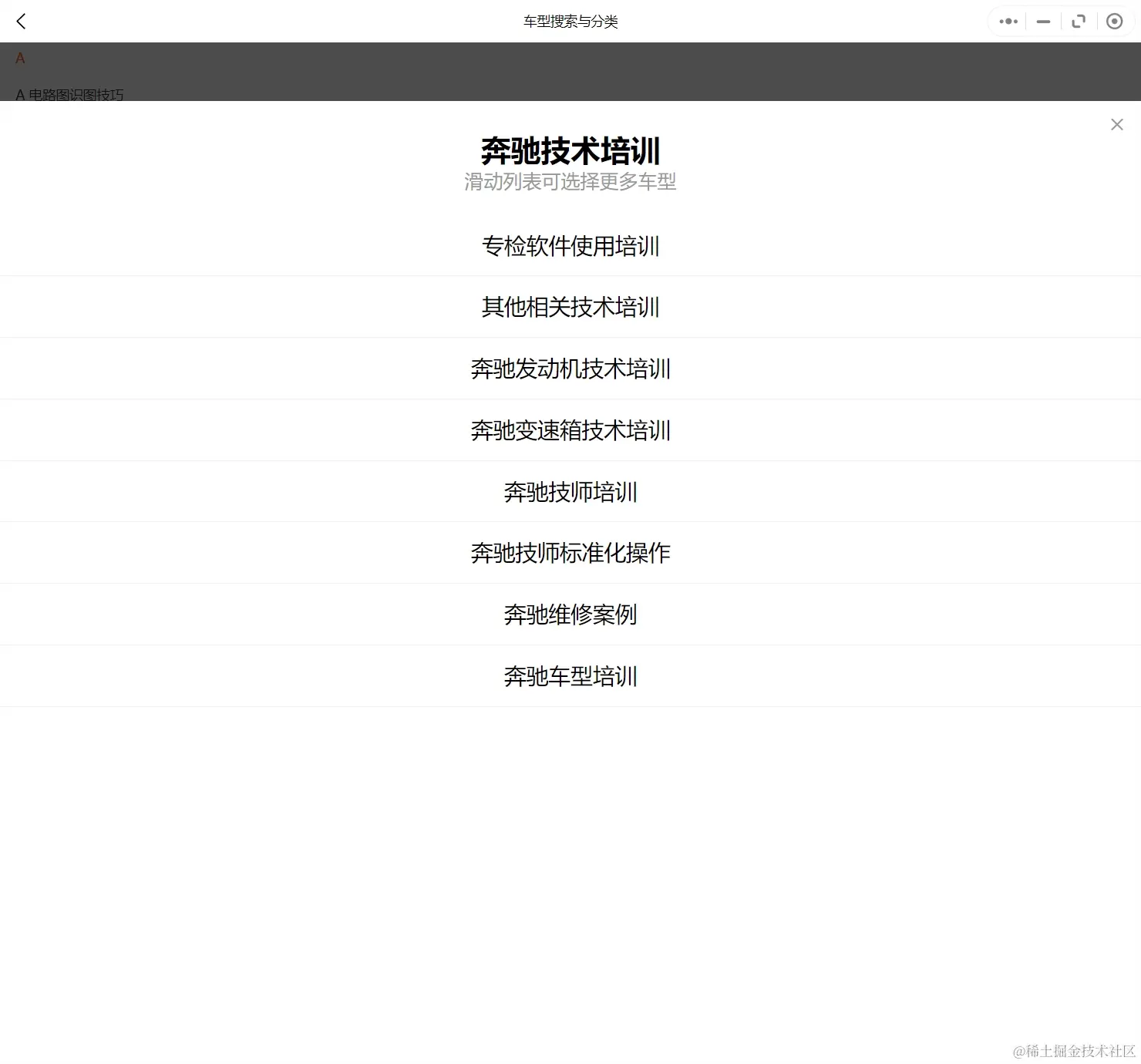Click the 奔驰技术培训 heading
Image resolution: width=1141 pixels, height=1064 pixels.
tap(570, 151)
